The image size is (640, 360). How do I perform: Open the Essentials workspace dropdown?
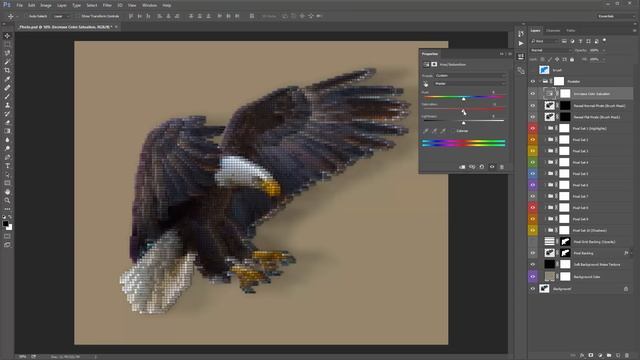[615, 16]
